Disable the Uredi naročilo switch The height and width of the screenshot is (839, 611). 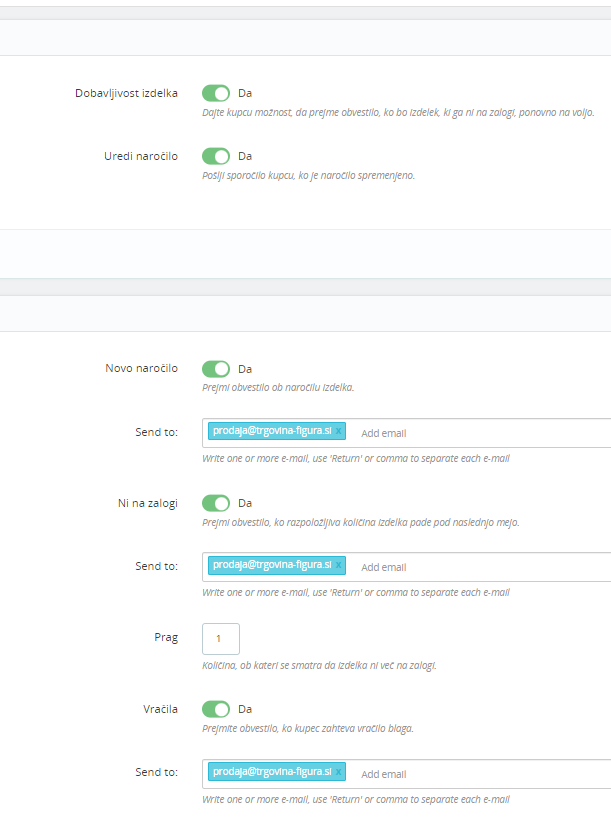(216, 156)
